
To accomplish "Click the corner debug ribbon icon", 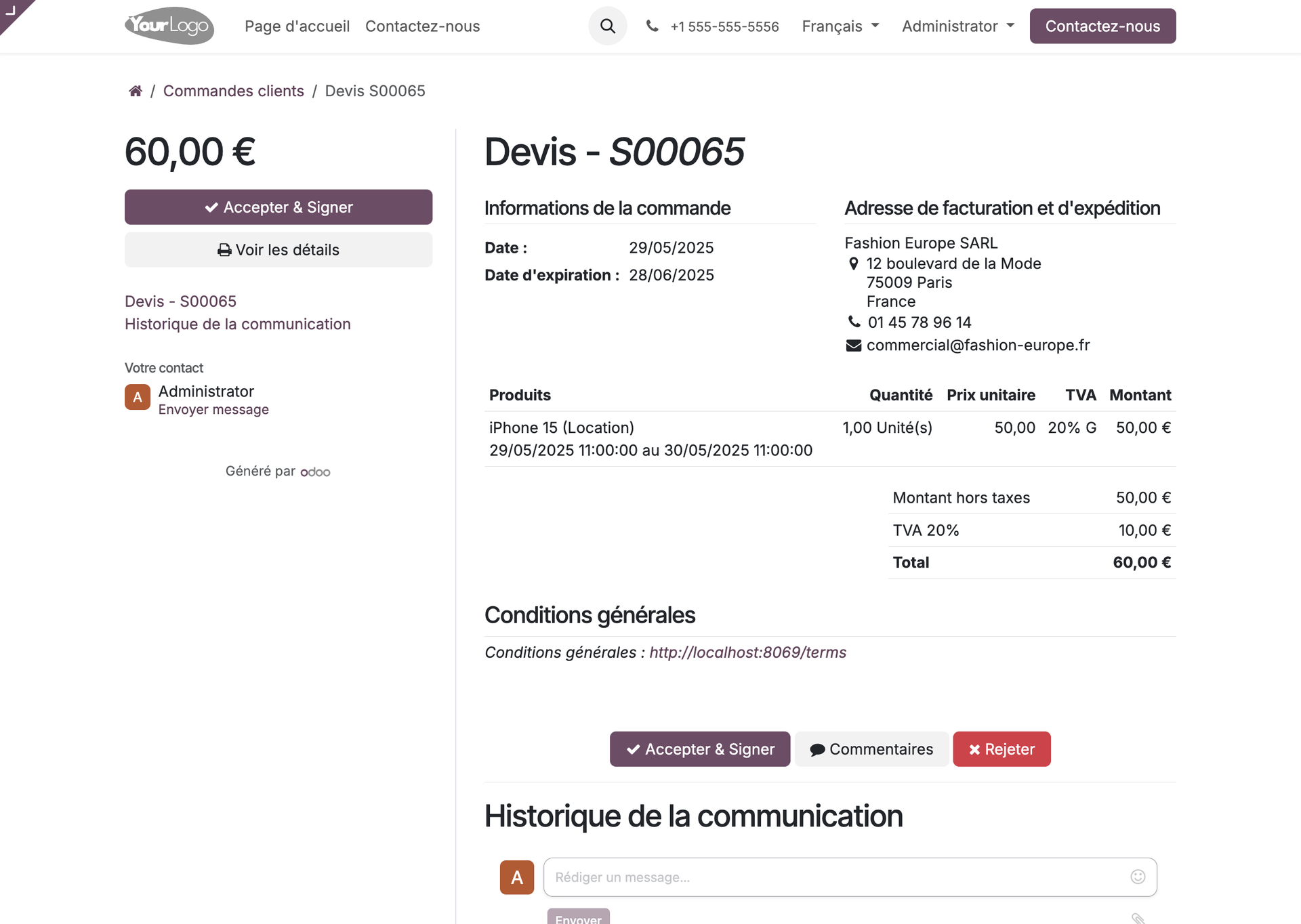I will tap(11, 9).
